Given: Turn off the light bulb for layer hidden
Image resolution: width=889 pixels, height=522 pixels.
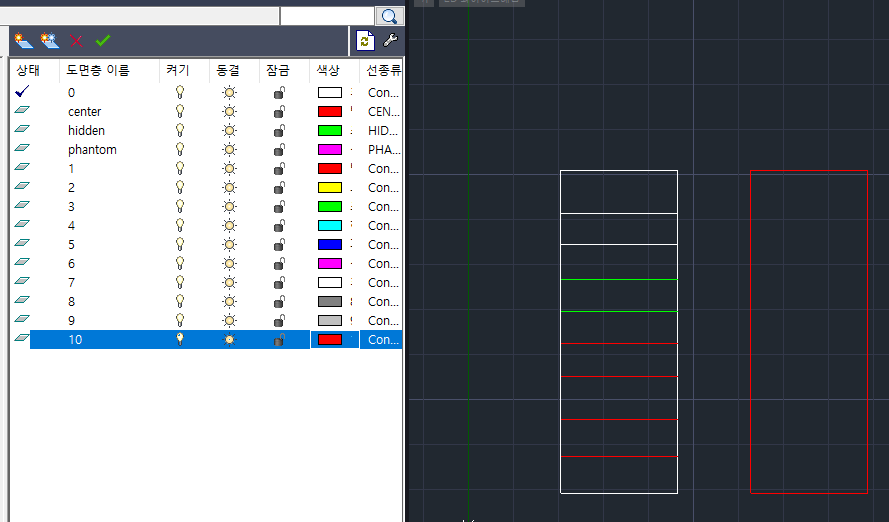Looking at the screenshot, I should (x=181, y=130).
